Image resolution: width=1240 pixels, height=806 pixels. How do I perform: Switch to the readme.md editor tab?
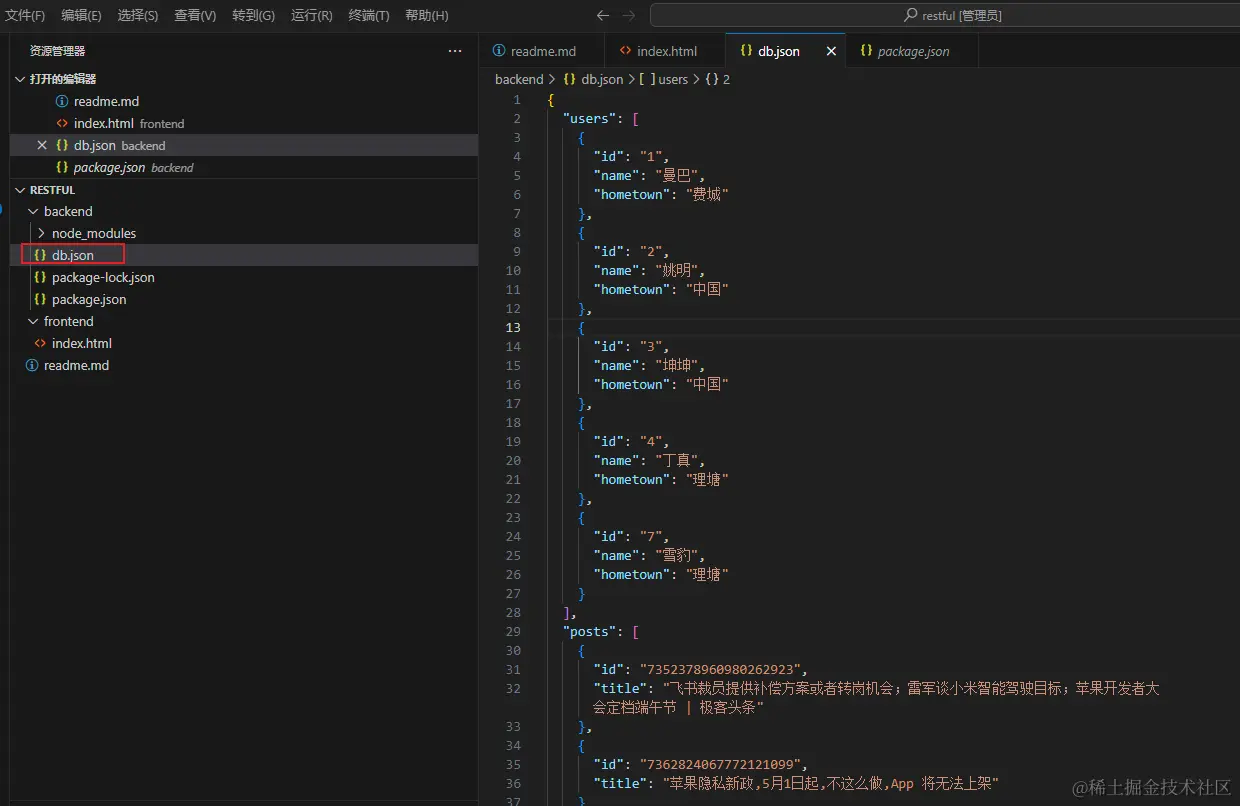pos(542,51)
